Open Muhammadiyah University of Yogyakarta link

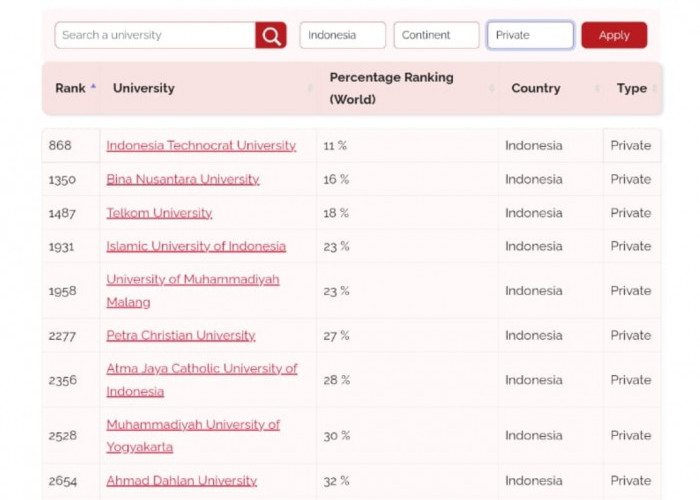click(193, 436)
